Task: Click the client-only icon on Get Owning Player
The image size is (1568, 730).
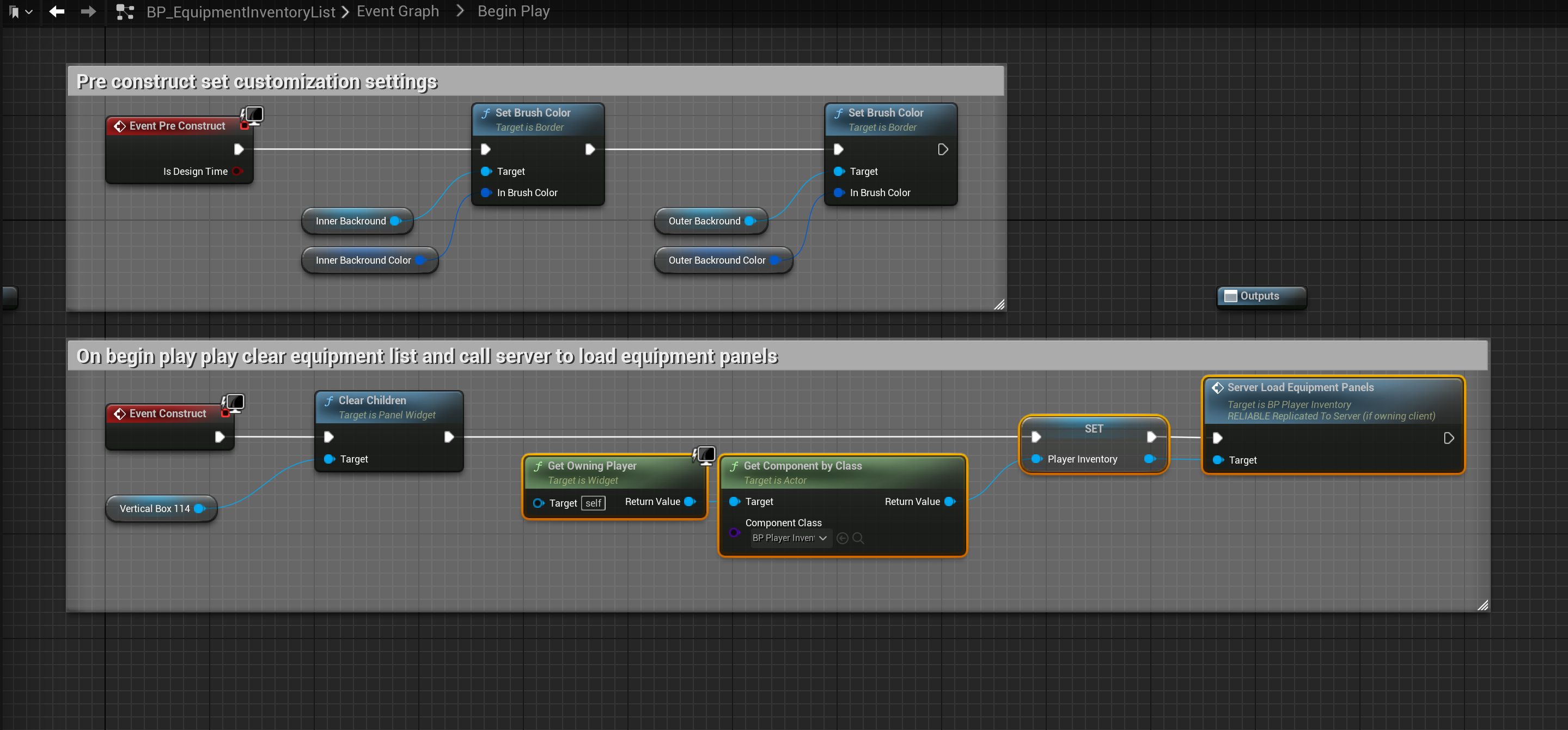Action: (x=705, y=454)
